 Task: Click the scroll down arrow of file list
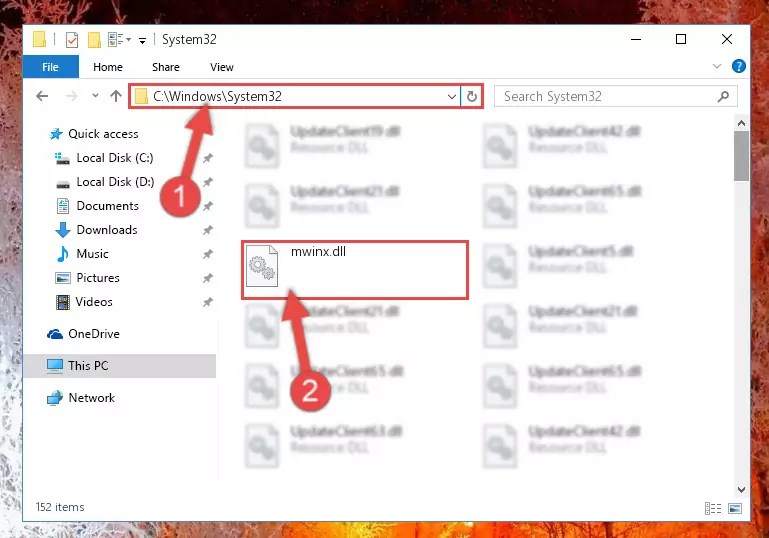pos(741,490)
